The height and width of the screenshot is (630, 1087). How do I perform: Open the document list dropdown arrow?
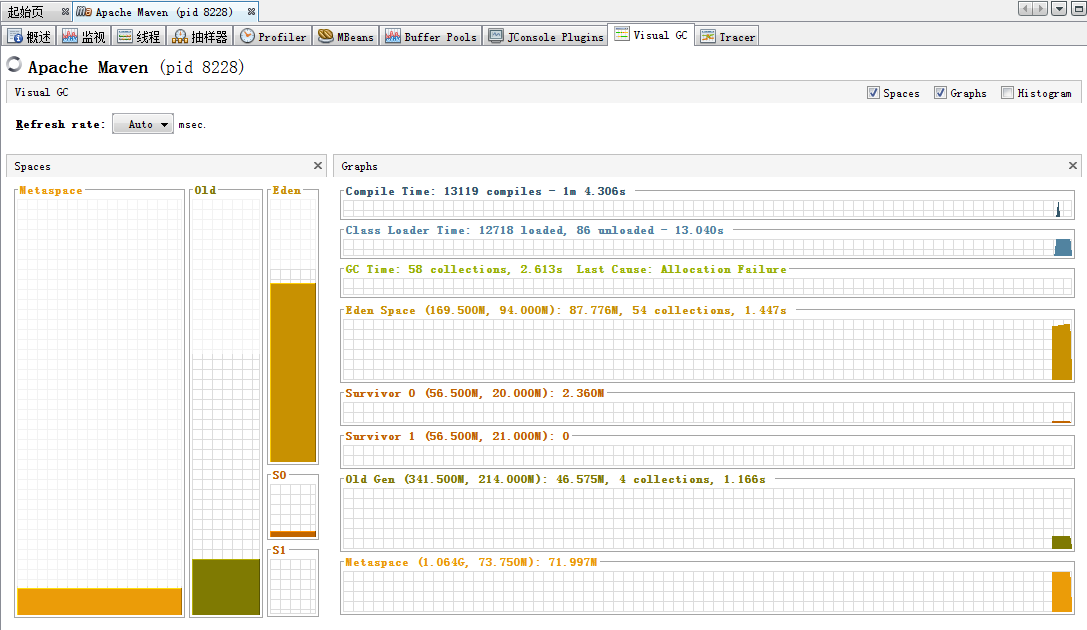click(x=1059, y=9)
